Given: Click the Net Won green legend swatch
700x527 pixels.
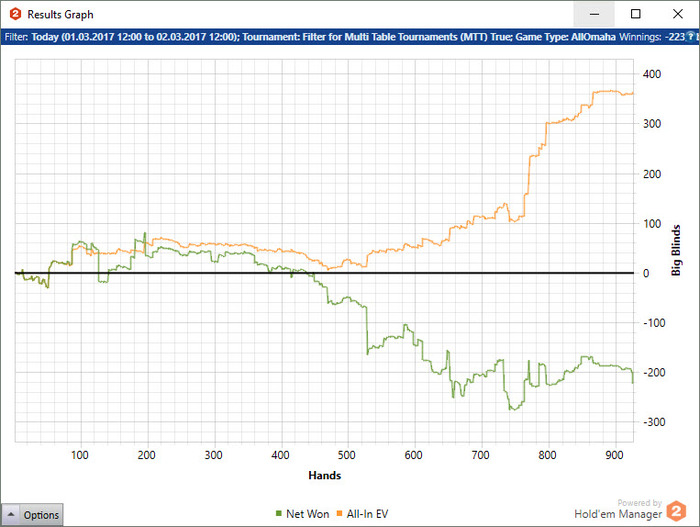Looking at the screenshot, I should [x=279, y=514].
